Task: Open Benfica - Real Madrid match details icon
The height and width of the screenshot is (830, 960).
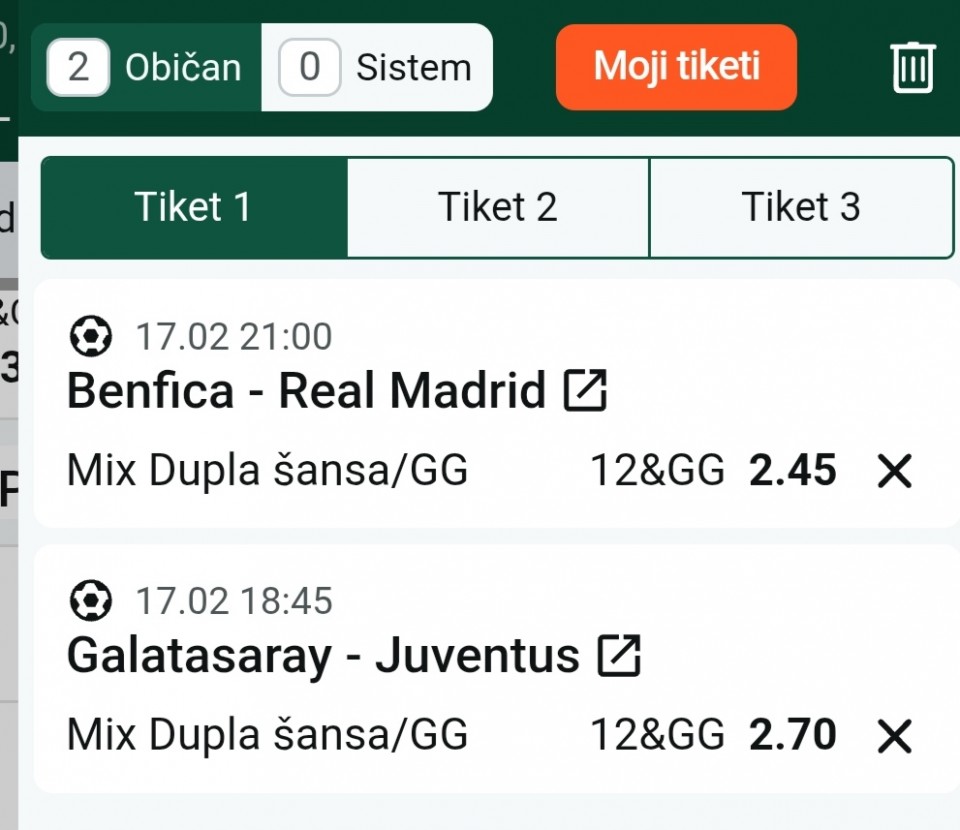Action: tap(585, 390)
